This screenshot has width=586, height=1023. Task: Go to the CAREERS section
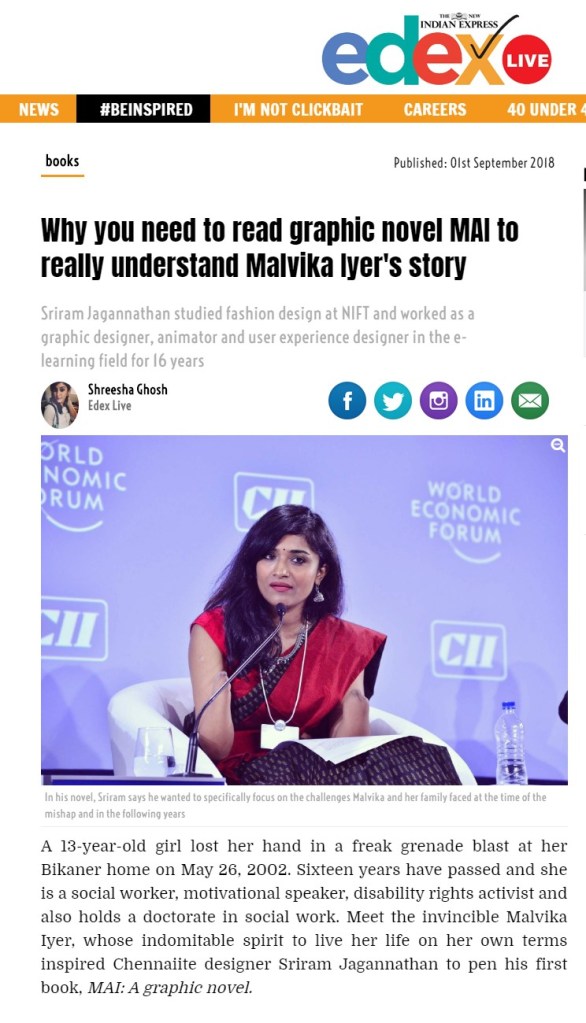pos(435,109)
